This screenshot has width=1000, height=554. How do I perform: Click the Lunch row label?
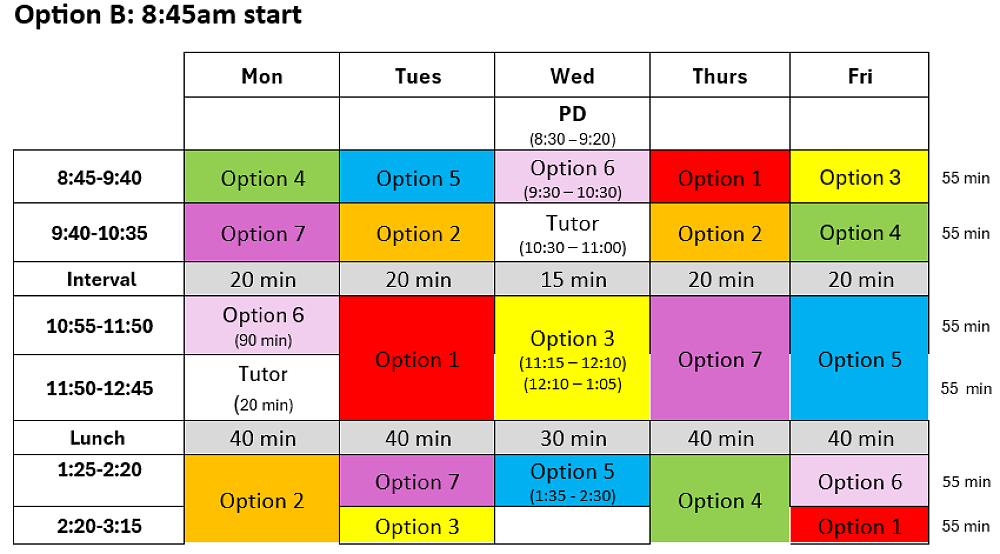click(x=99, y=438)
